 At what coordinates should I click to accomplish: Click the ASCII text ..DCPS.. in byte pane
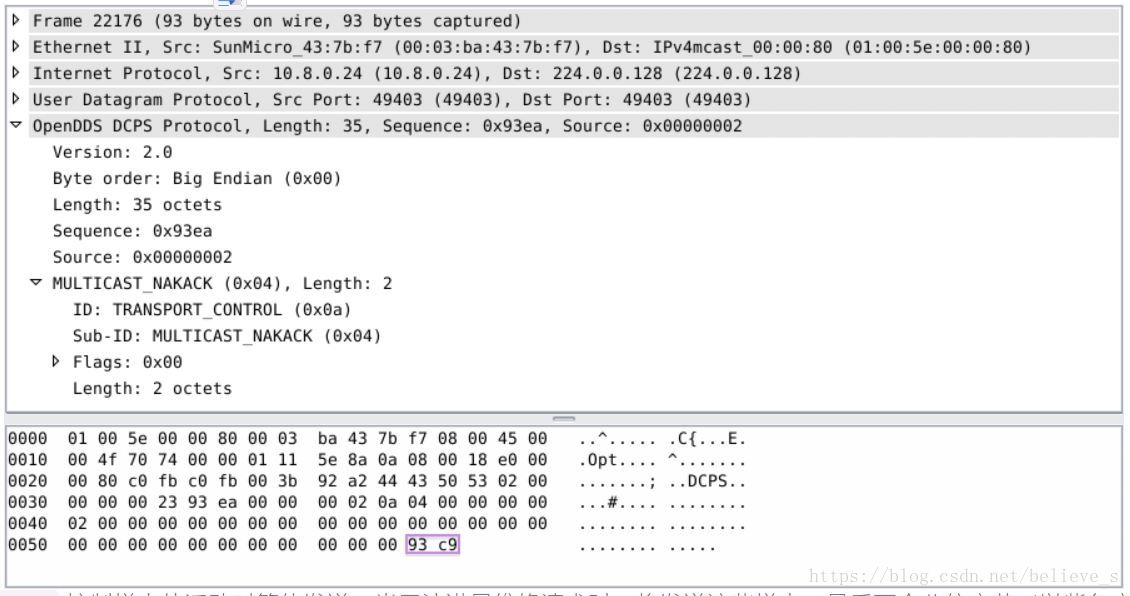(707, 481)
